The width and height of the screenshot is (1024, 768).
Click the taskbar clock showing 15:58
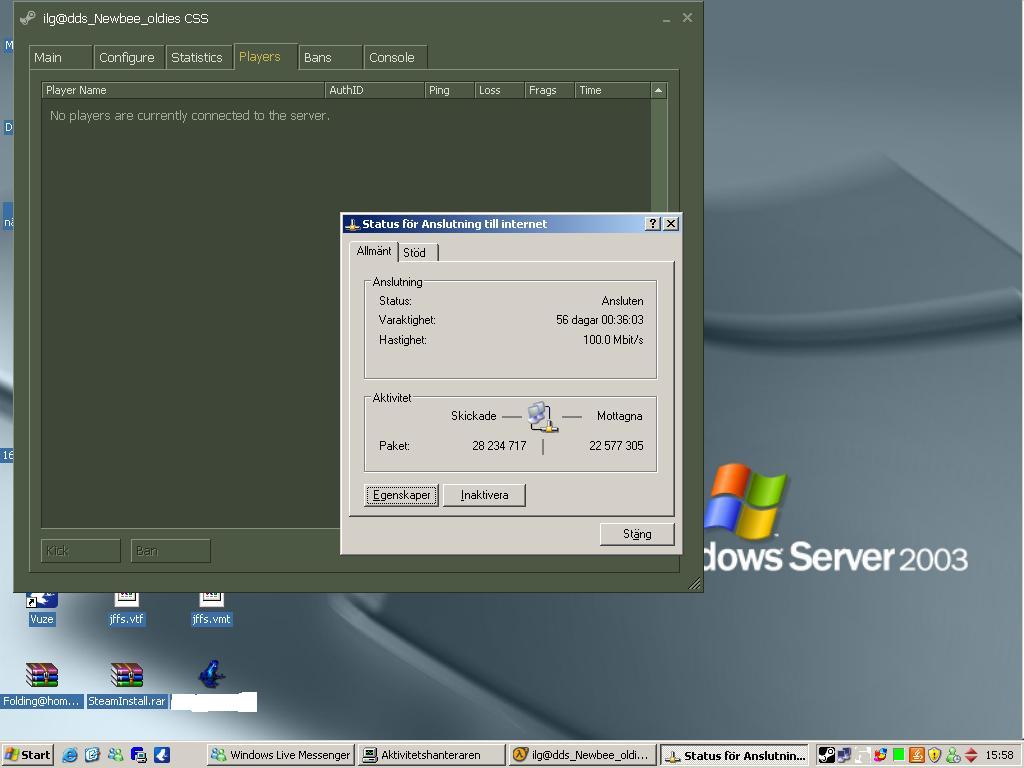coord(1000,755)
